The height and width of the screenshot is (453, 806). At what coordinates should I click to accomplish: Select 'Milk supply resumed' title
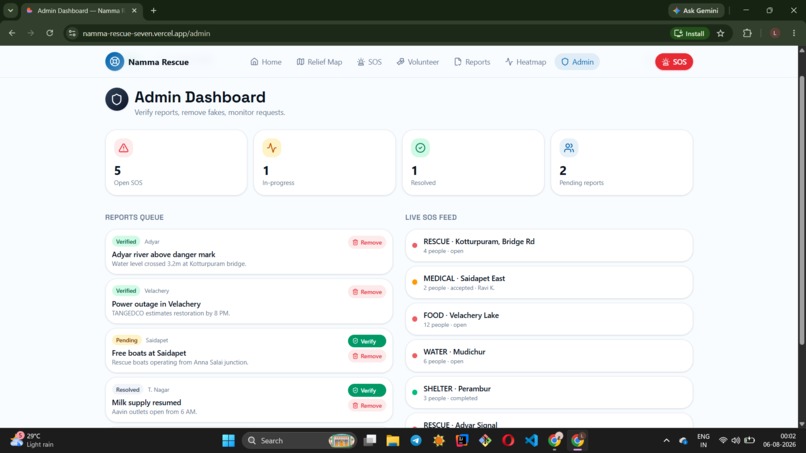[x=146, y=402]
